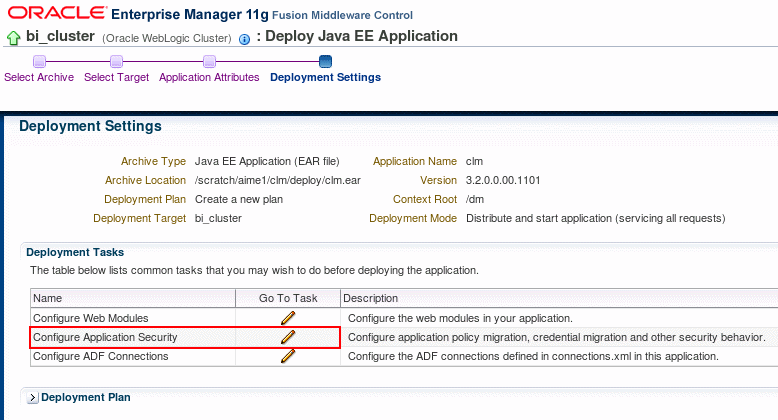Go to the Select Target step
The width and height of the screenshot is (778, 420).
(x=117, y=77)
